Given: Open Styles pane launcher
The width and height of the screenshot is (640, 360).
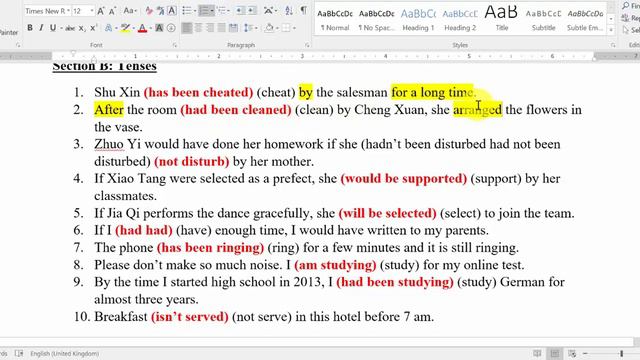Looking at the screenshot, I should (x=613, y=45).
